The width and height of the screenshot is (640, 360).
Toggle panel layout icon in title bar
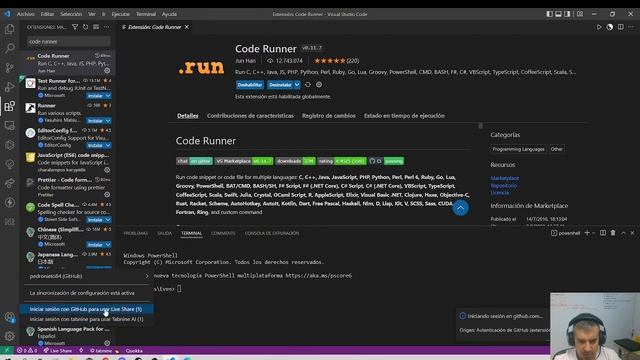pos(558,14)
